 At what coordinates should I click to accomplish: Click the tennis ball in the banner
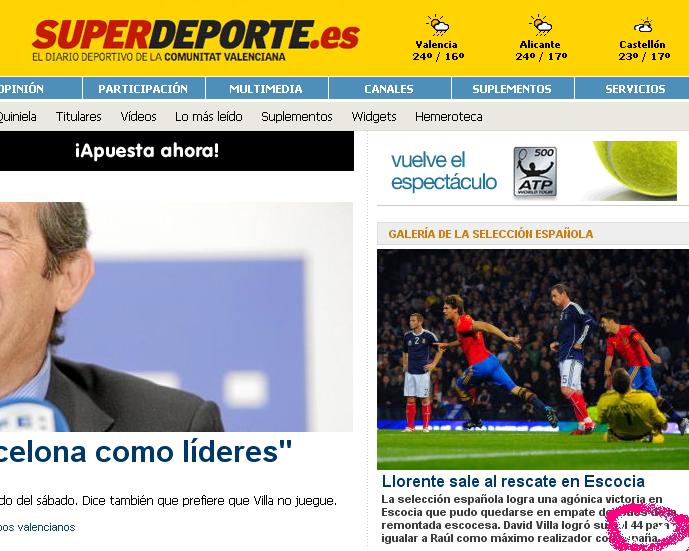pyautogui.click(x=635, y=169)
